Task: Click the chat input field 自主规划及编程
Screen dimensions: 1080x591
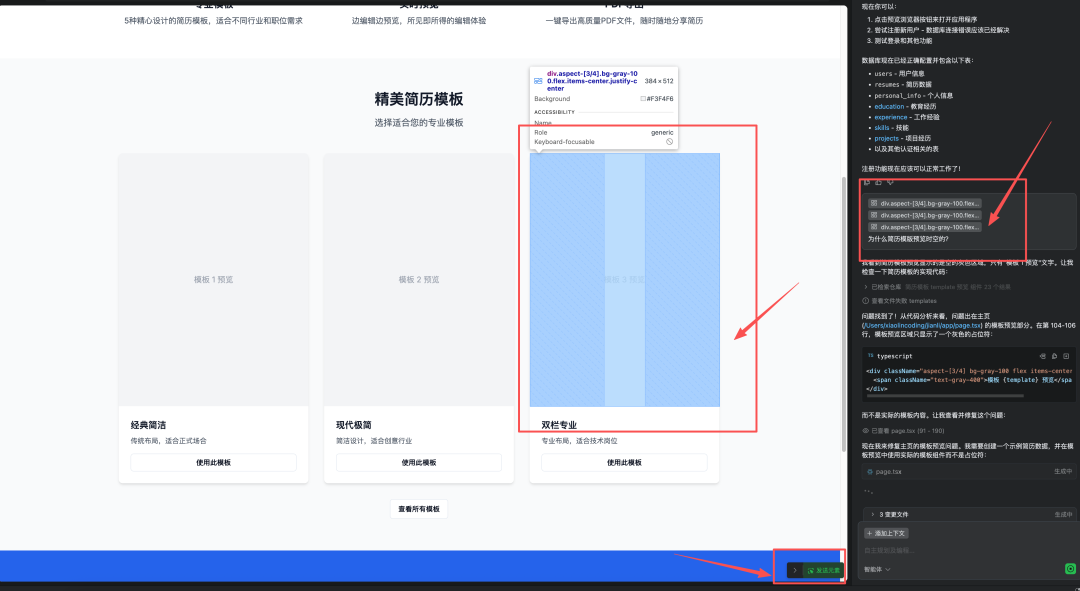Action: coord(968,550)
